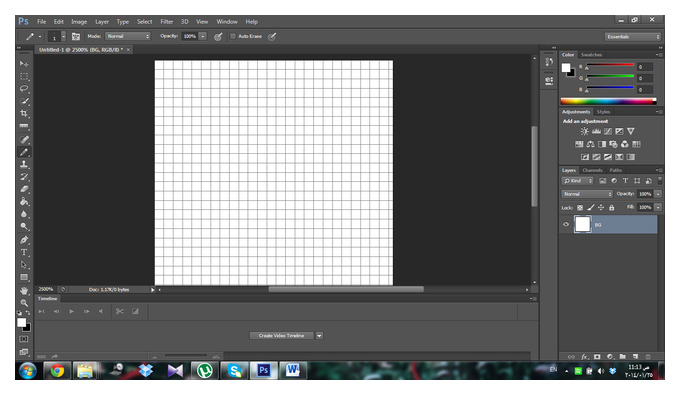
Task: Open the layer Fill arrow dropdown
Action: (x=658, y=207)
